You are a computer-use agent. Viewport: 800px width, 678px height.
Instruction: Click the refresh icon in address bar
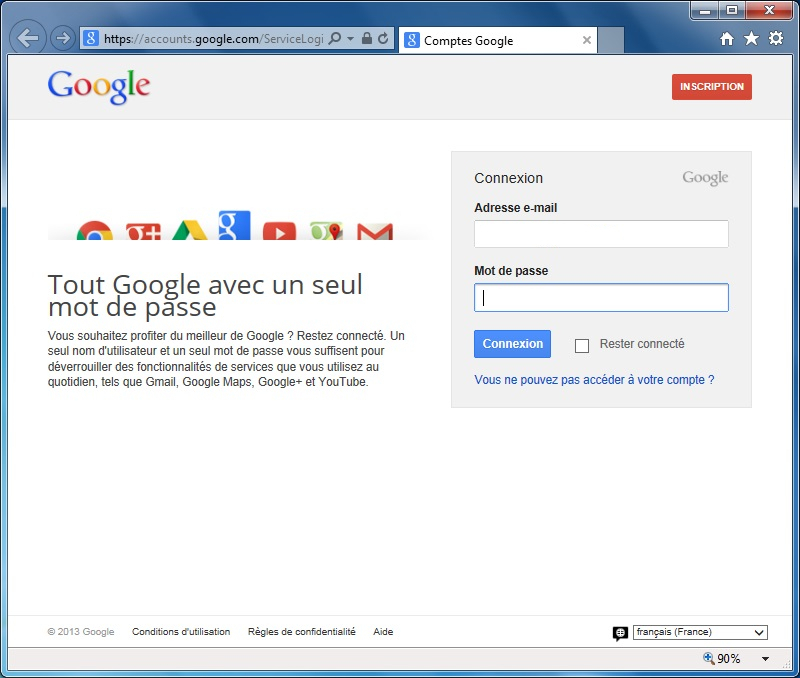point(383,39)
